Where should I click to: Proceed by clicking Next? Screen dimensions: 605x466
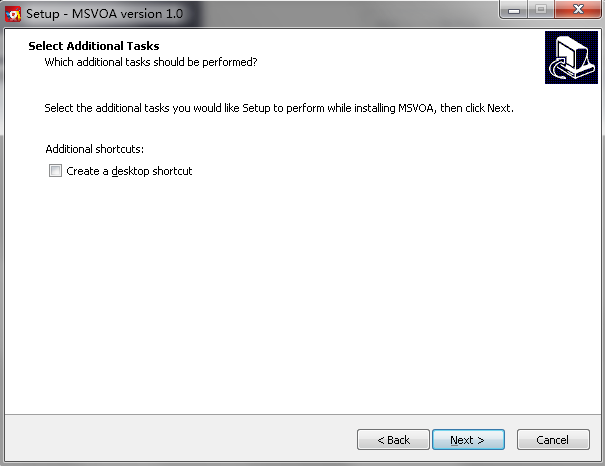[467, 440]
